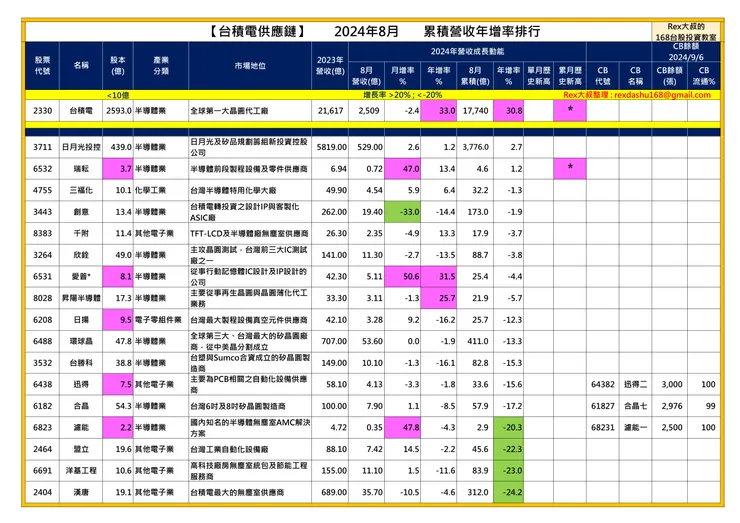Select stock code cell 3264
The width and height of the screenshot is (740, 523).
[42, 255]
